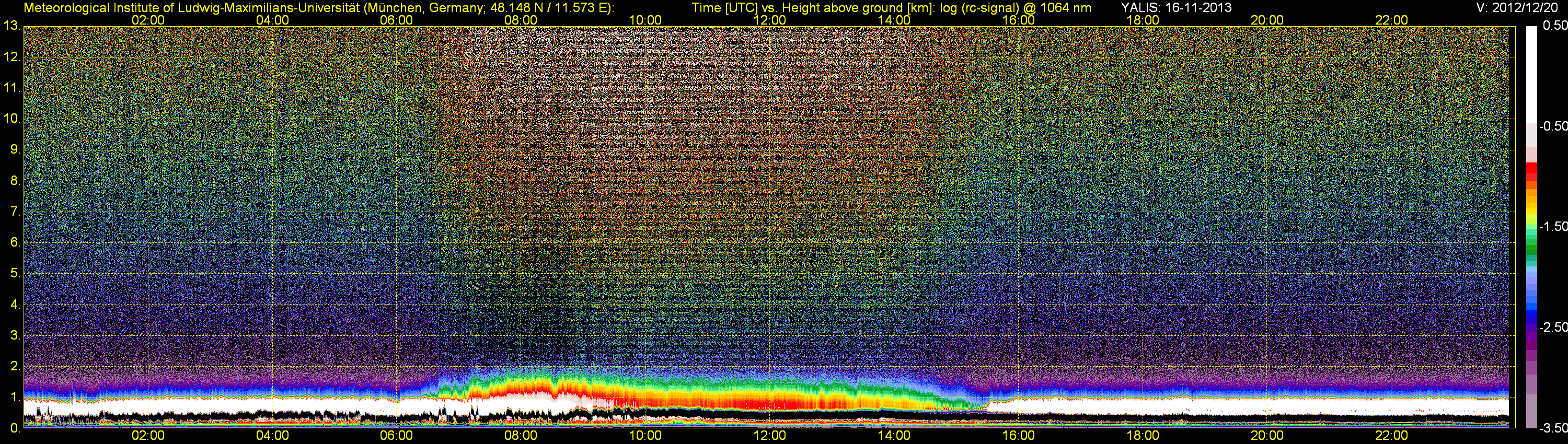
Task: Click the '-2.50' color scale label
Action: 1553,327
